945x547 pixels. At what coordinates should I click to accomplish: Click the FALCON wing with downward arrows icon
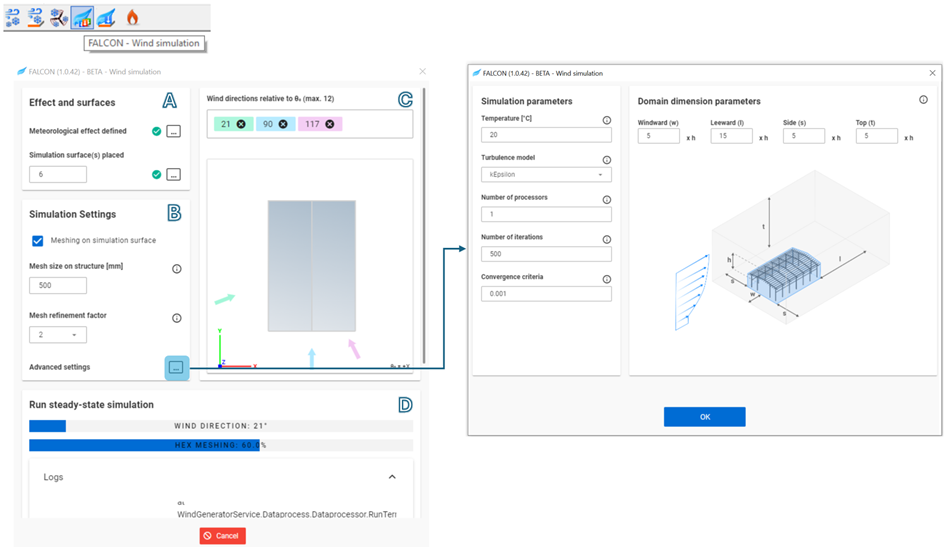(x=106, y=17)
